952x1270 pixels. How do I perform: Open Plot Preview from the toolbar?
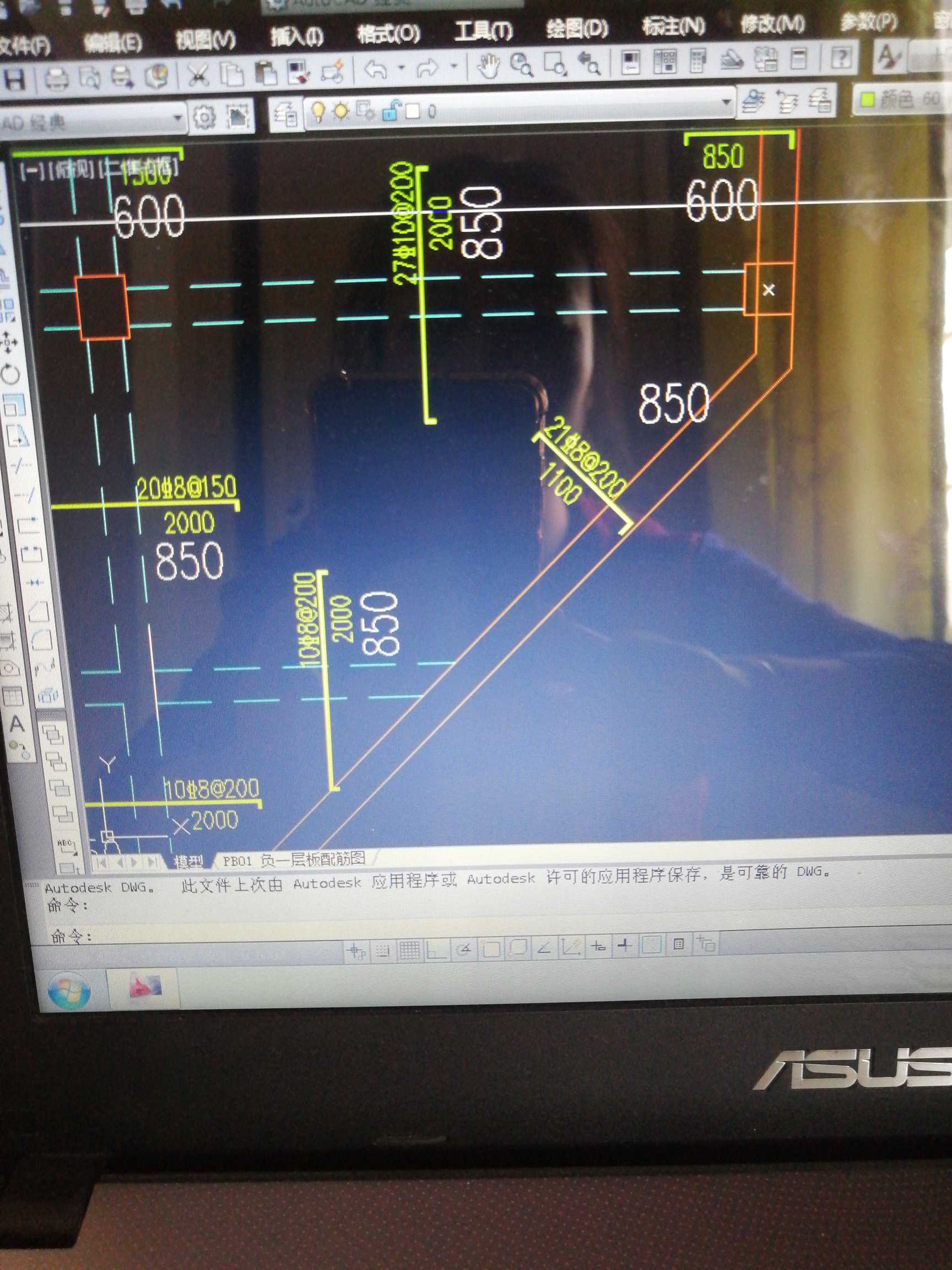(89, 78)
